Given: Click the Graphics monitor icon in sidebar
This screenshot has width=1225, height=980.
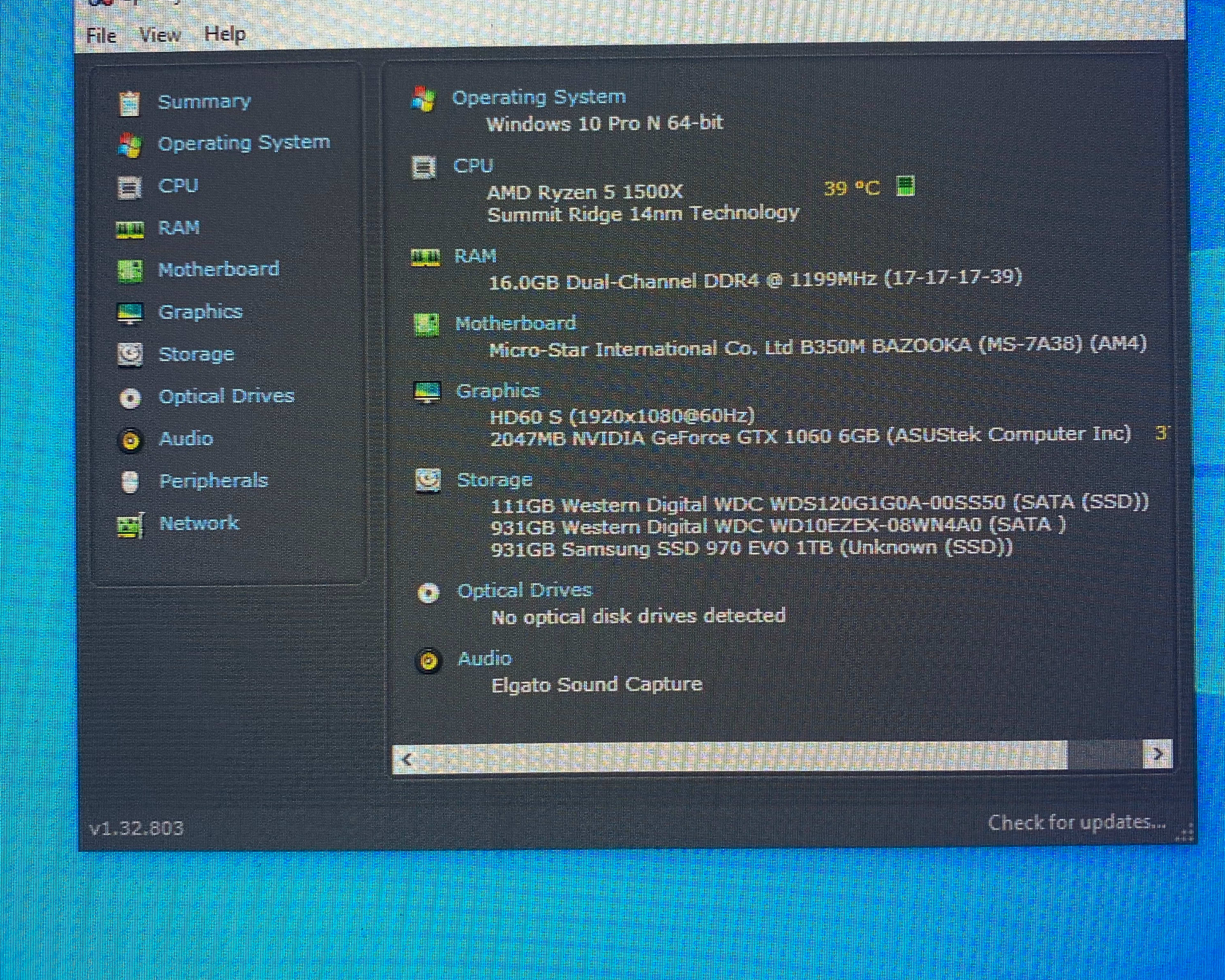Looking at the screenshot, I should coord(130,313).
